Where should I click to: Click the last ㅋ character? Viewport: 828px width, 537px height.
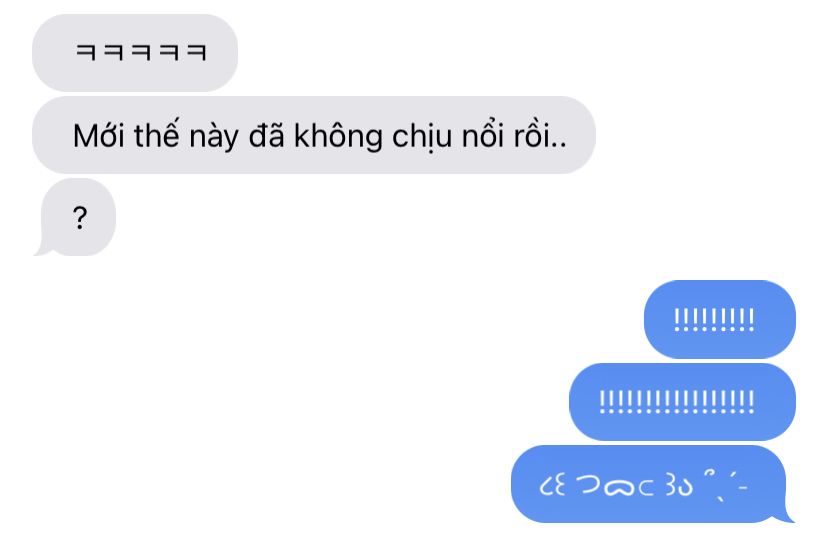tap(197, 52)
